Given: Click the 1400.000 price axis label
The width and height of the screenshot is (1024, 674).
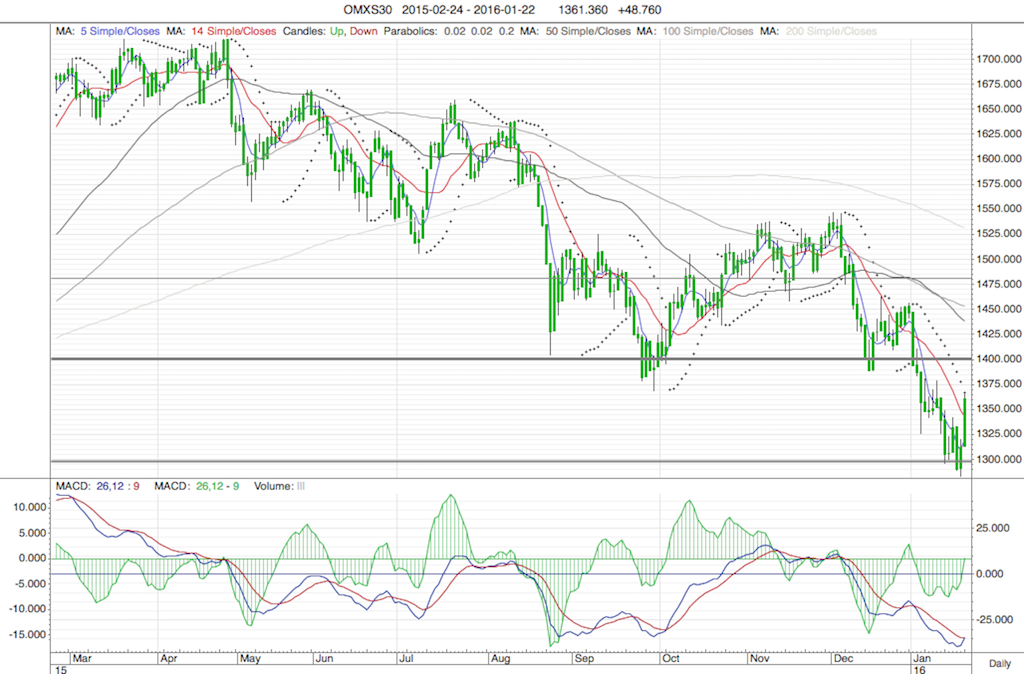Looking at the screenshot, I should click(x=996, y=359).
